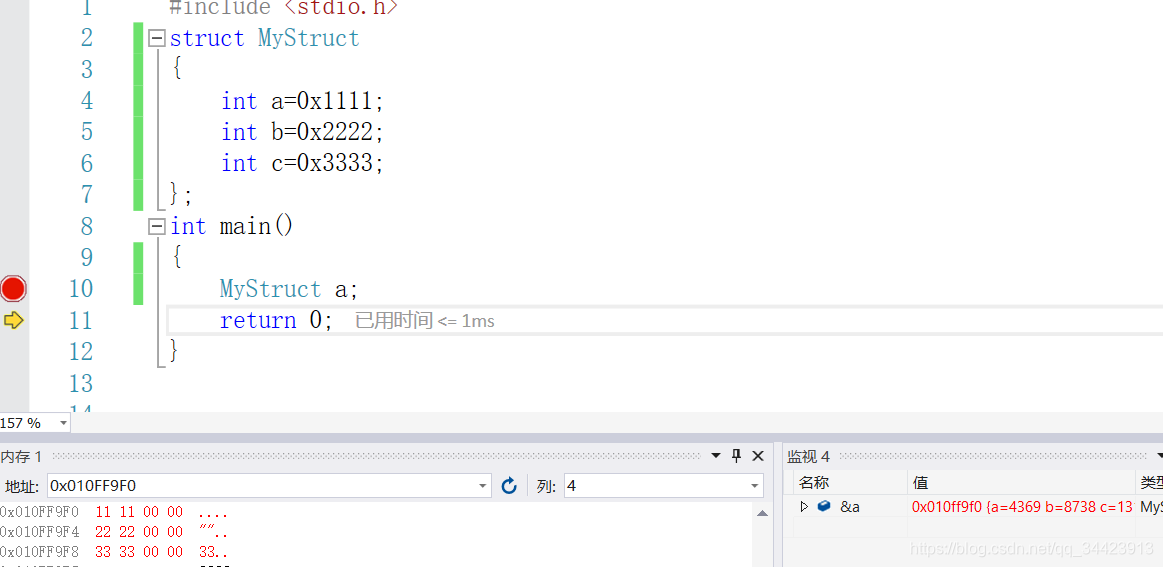This screenshot has width=1163, height=567.
Task: Pin the Memory 1 panel
Action: tap(737, 456)
